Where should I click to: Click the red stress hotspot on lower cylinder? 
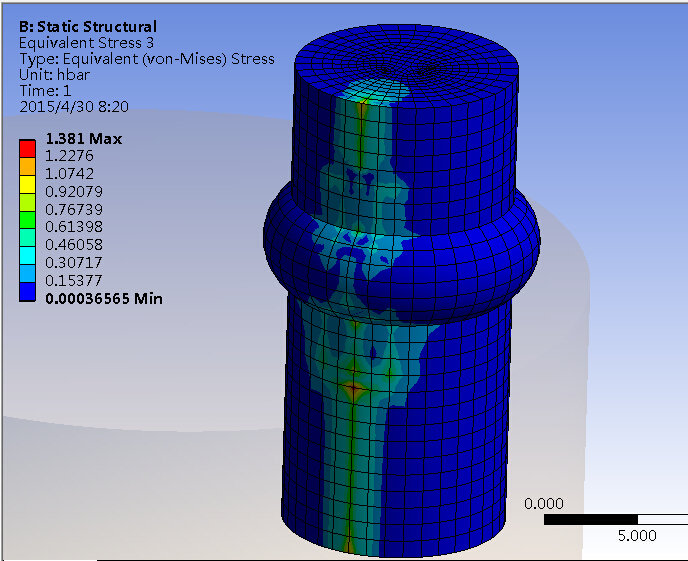point(353,388)
